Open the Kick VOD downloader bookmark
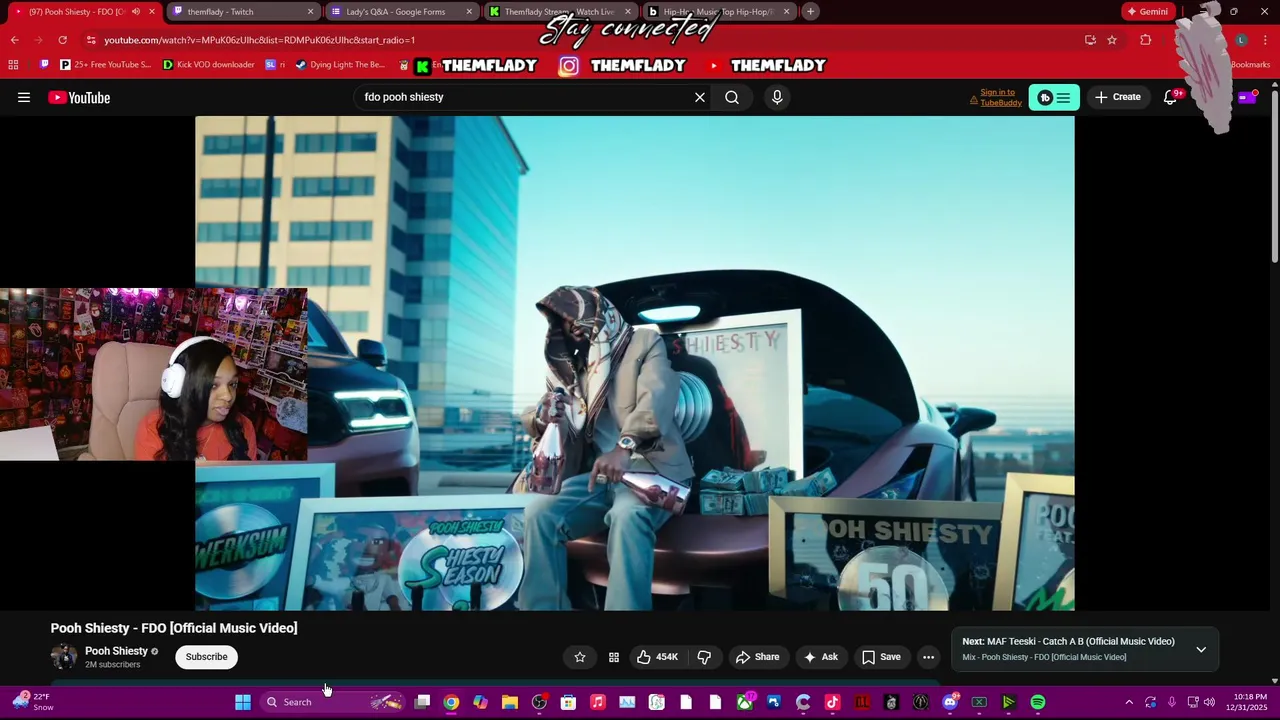Screen dimensions: 1280x720 208,65
